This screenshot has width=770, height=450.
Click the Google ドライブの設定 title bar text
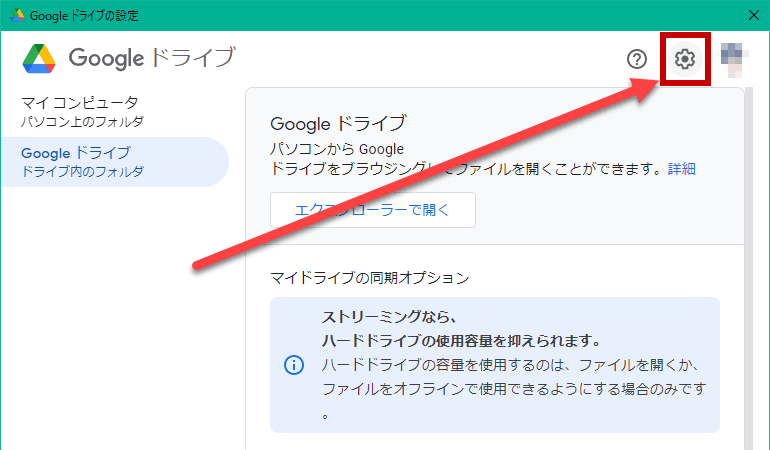(x=85, y=15)
